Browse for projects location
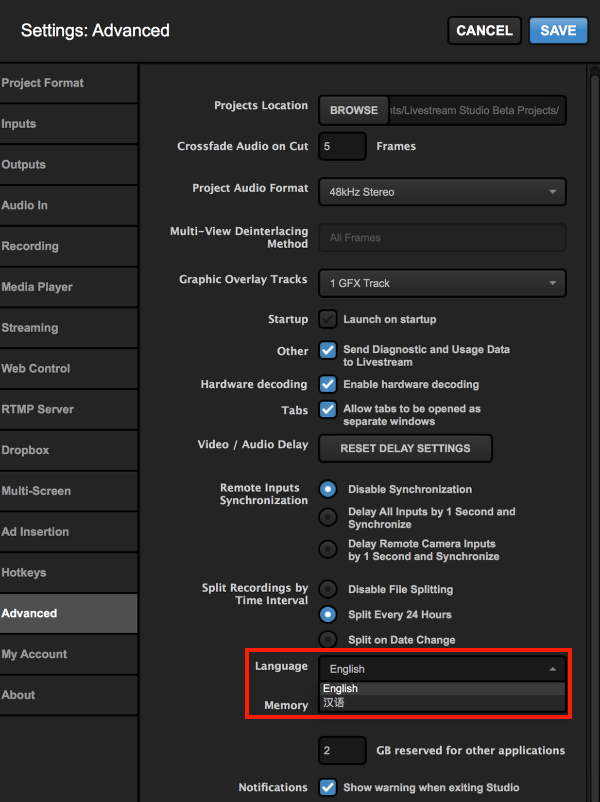Screen dimensions: 600x802 [354, 110]
